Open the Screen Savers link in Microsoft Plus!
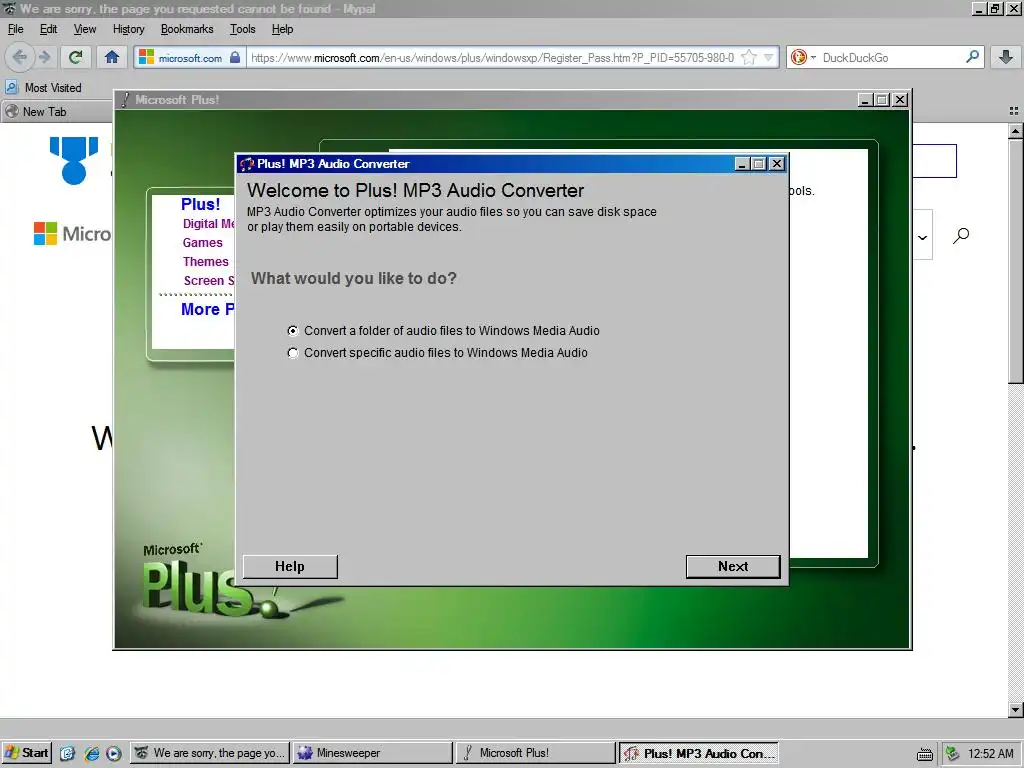The width and height of the screenshot is (1024, 768). (209, 280)
